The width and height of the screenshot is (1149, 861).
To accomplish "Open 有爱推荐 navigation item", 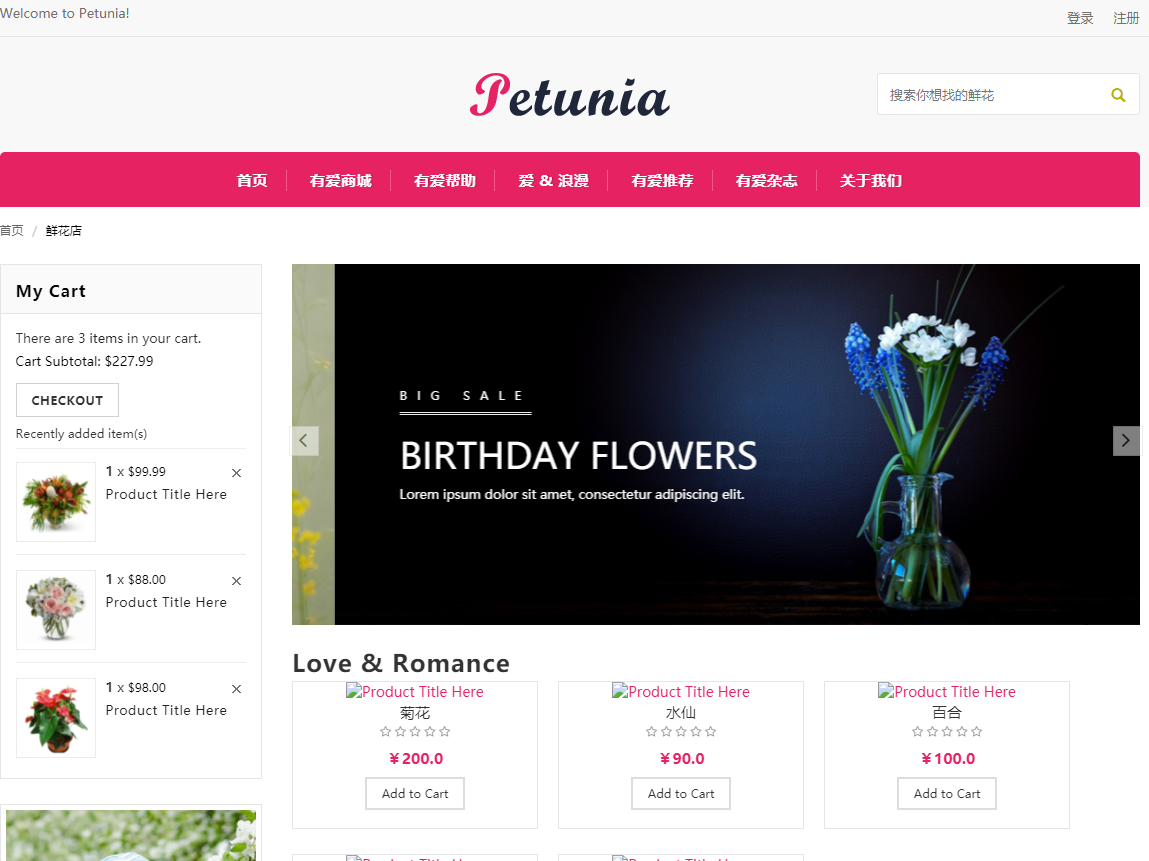I will click(662, 180).
